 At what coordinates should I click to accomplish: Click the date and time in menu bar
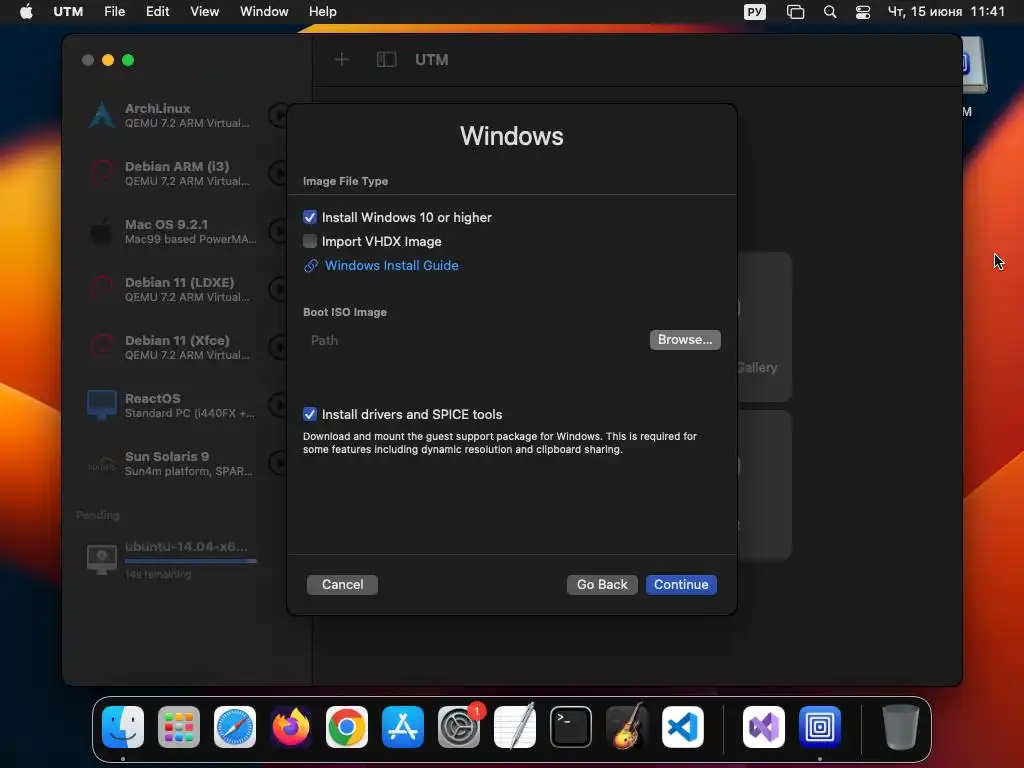[x=946, y=12]
